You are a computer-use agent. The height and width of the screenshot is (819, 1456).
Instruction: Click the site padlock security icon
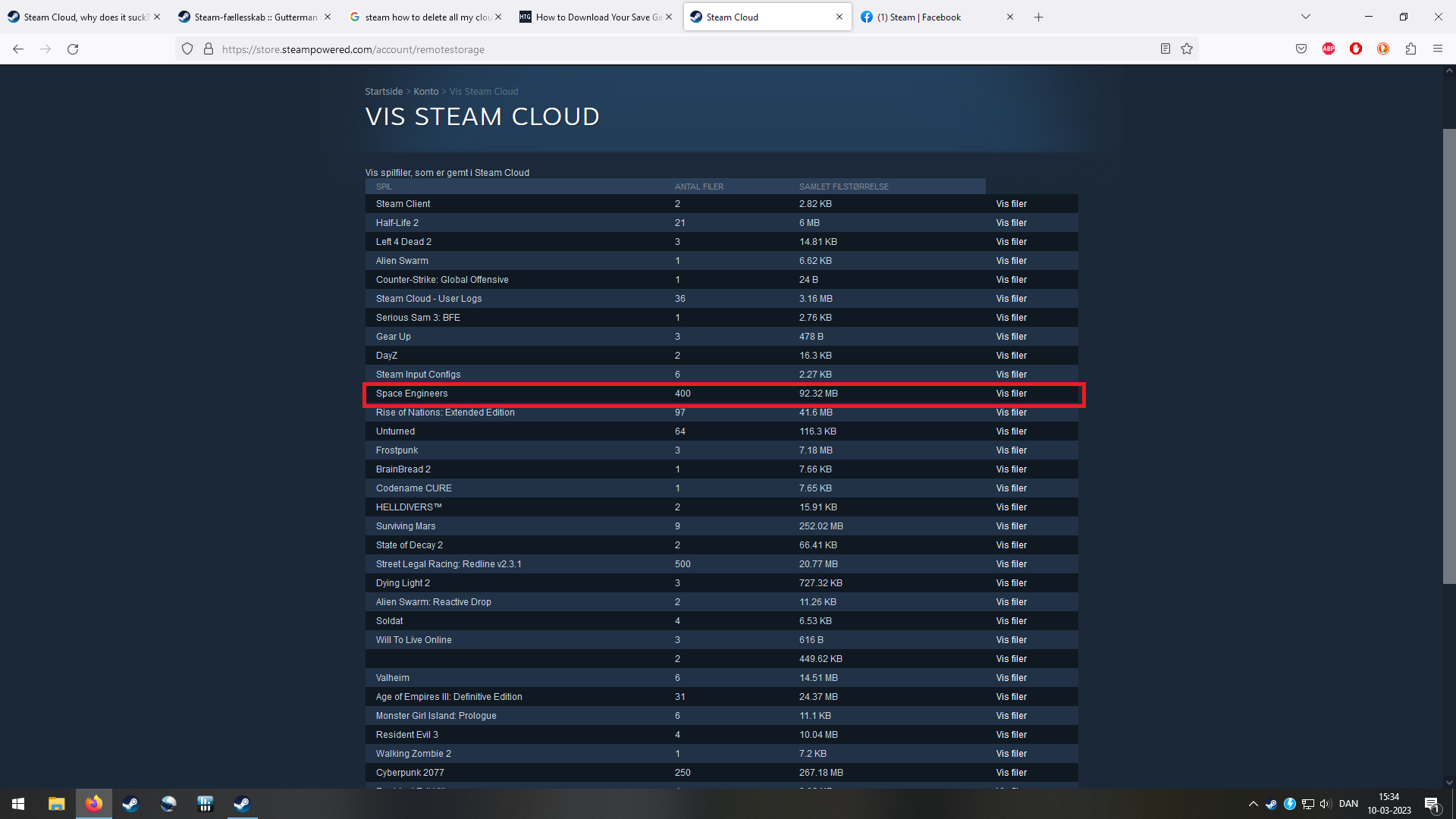(209, 49)
